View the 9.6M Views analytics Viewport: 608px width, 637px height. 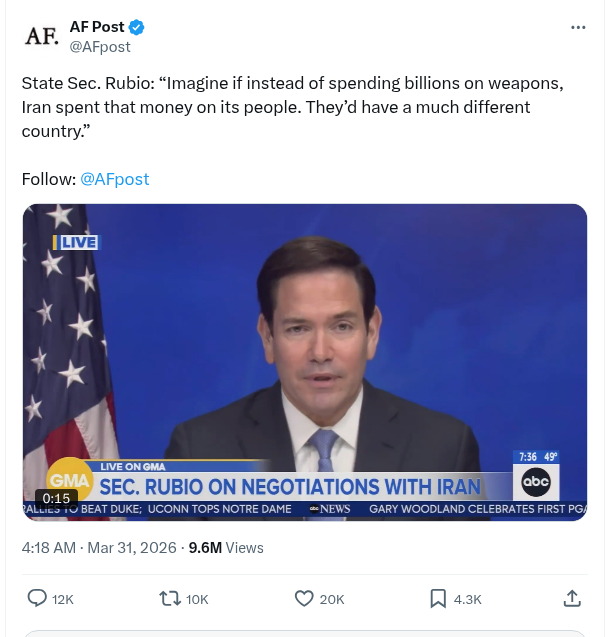pos(226,547)
